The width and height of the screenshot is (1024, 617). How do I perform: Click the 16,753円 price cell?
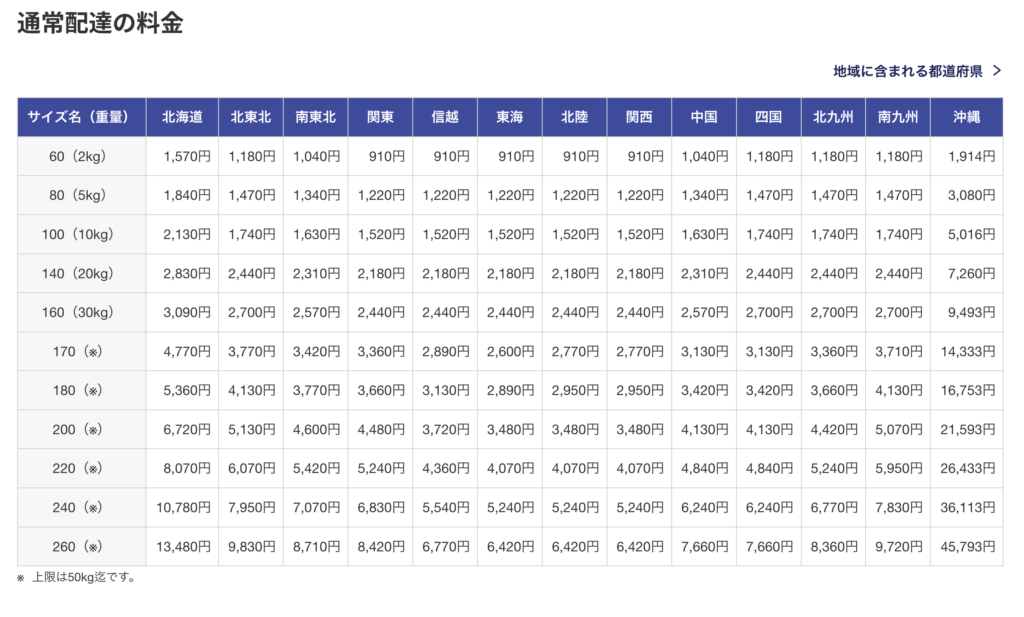point(967,390)
